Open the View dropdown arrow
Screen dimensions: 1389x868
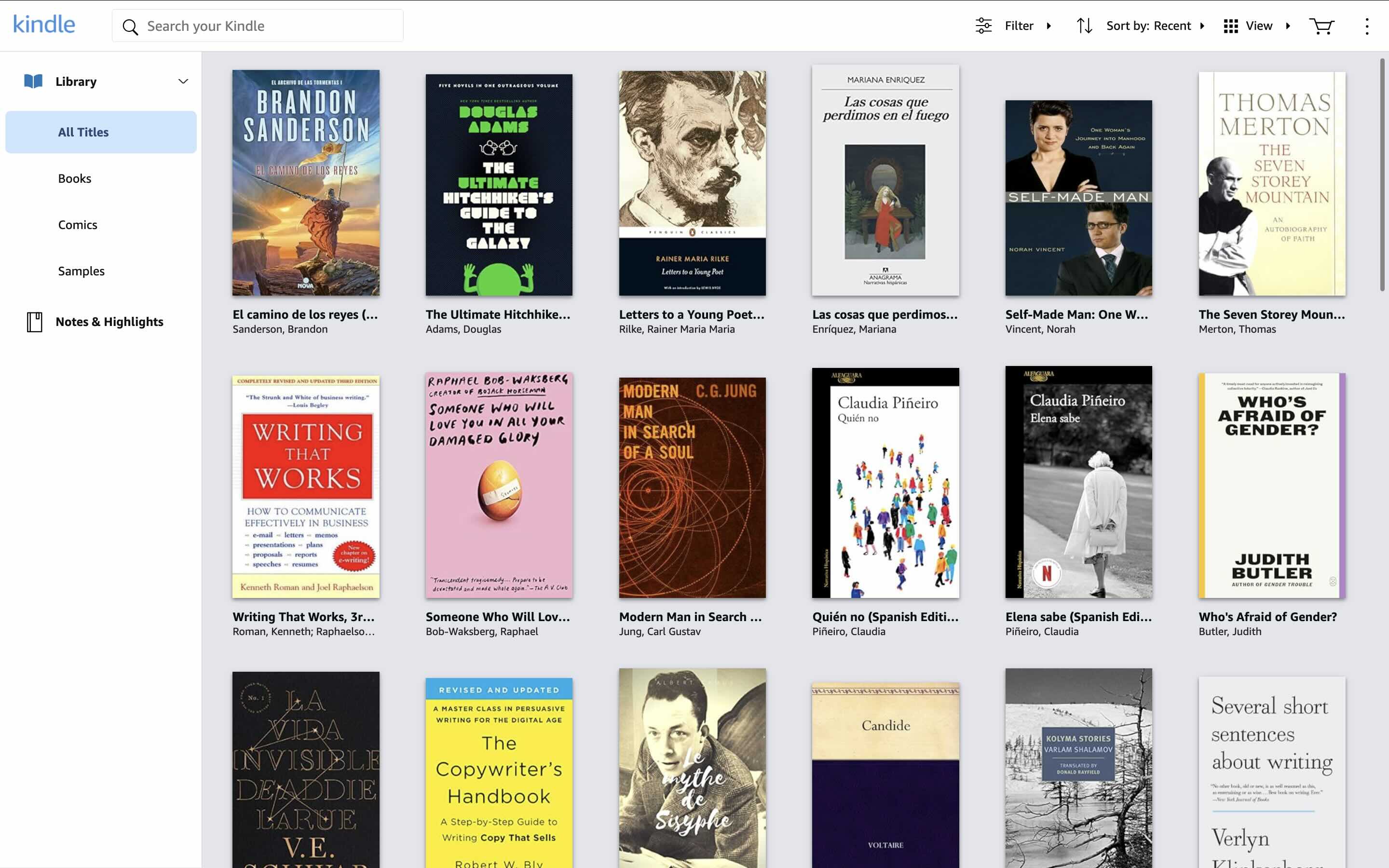[1289, 26]
